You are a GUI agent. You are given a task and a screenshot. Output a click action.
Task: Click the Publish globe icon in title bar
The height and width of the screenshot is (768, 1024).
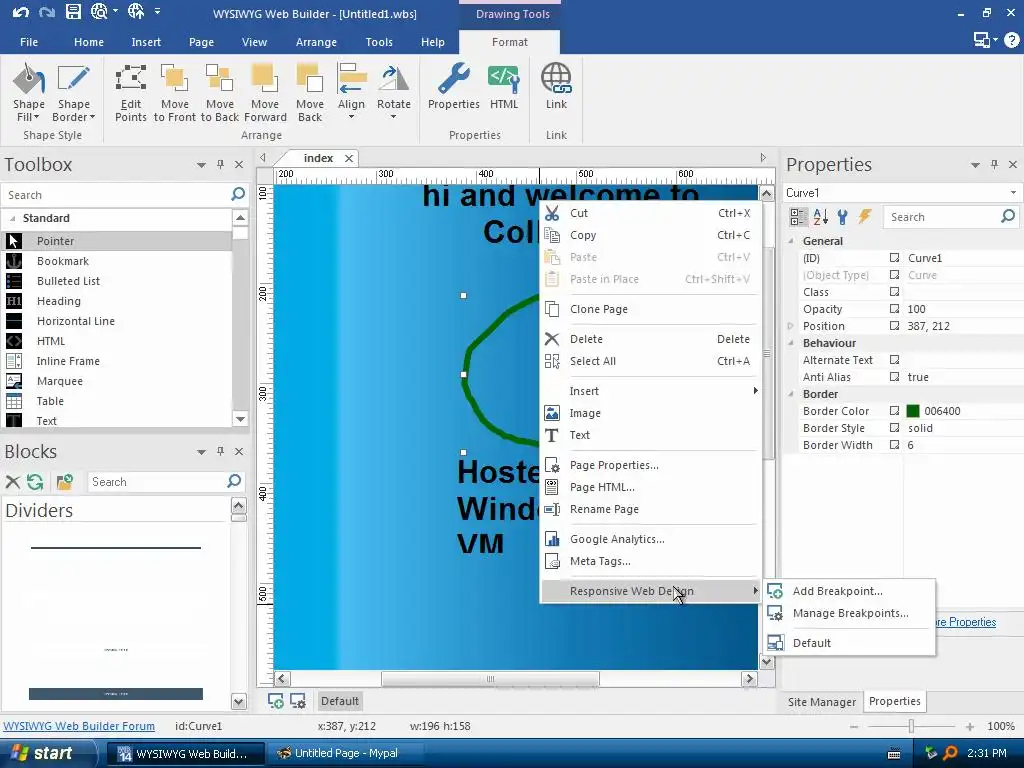coord(136,12)
